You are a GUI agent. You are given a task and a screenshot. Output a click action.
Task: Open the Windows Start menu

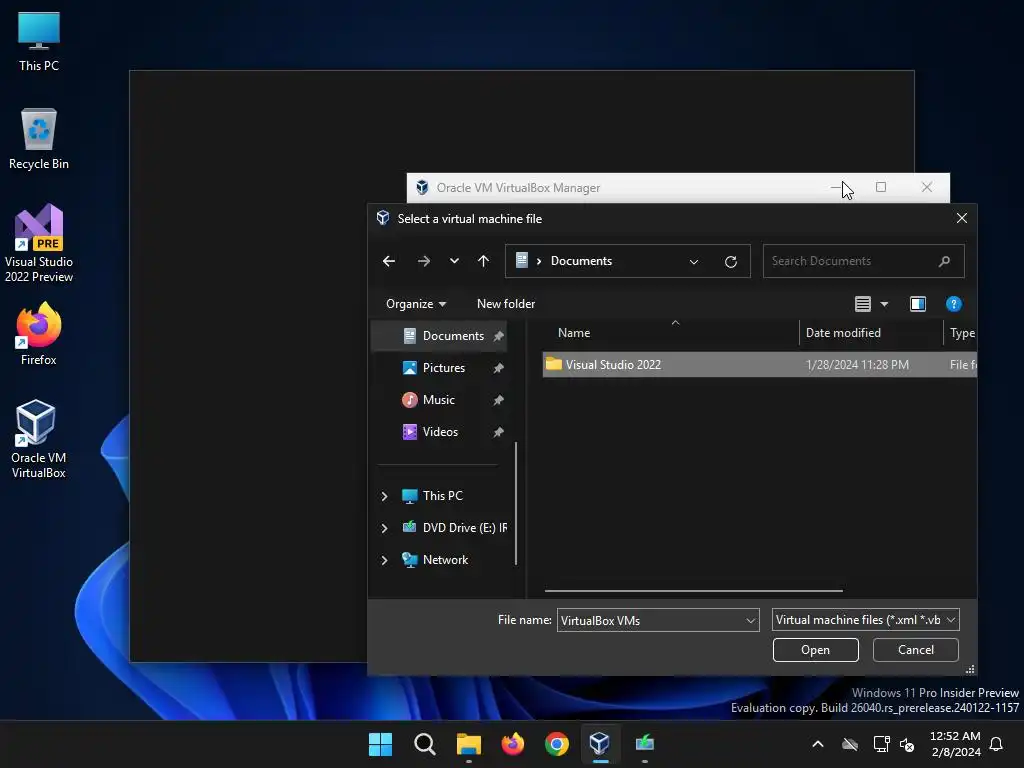point(380,744)
